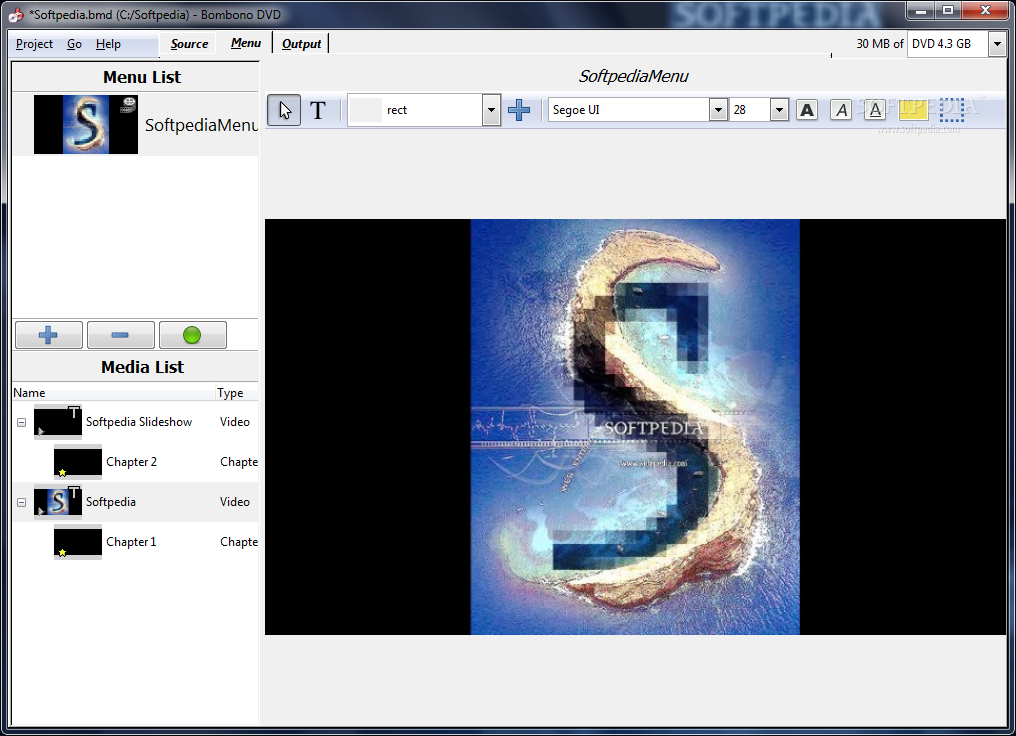This screenshot has height=736, width=1016.
Task: Click the Softpedia Slideshow video thumbnail
Action: point(58,422)
